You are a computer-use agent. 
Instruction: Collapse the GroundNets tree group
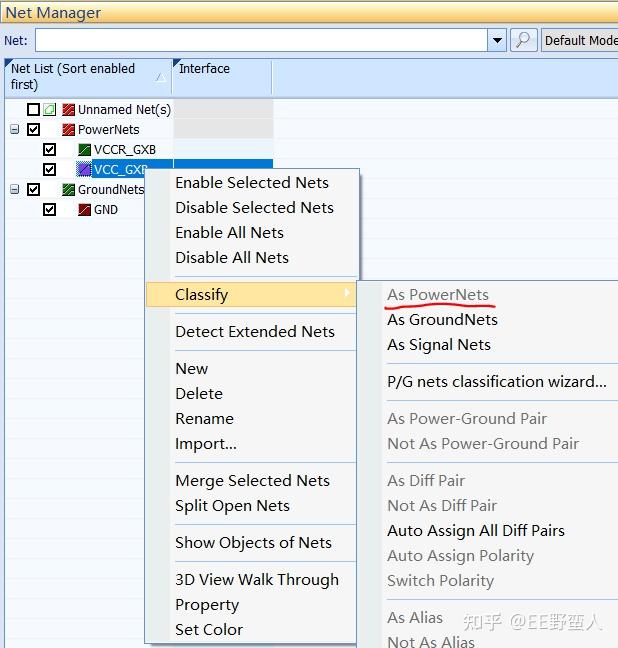click(x=15, y=189)
